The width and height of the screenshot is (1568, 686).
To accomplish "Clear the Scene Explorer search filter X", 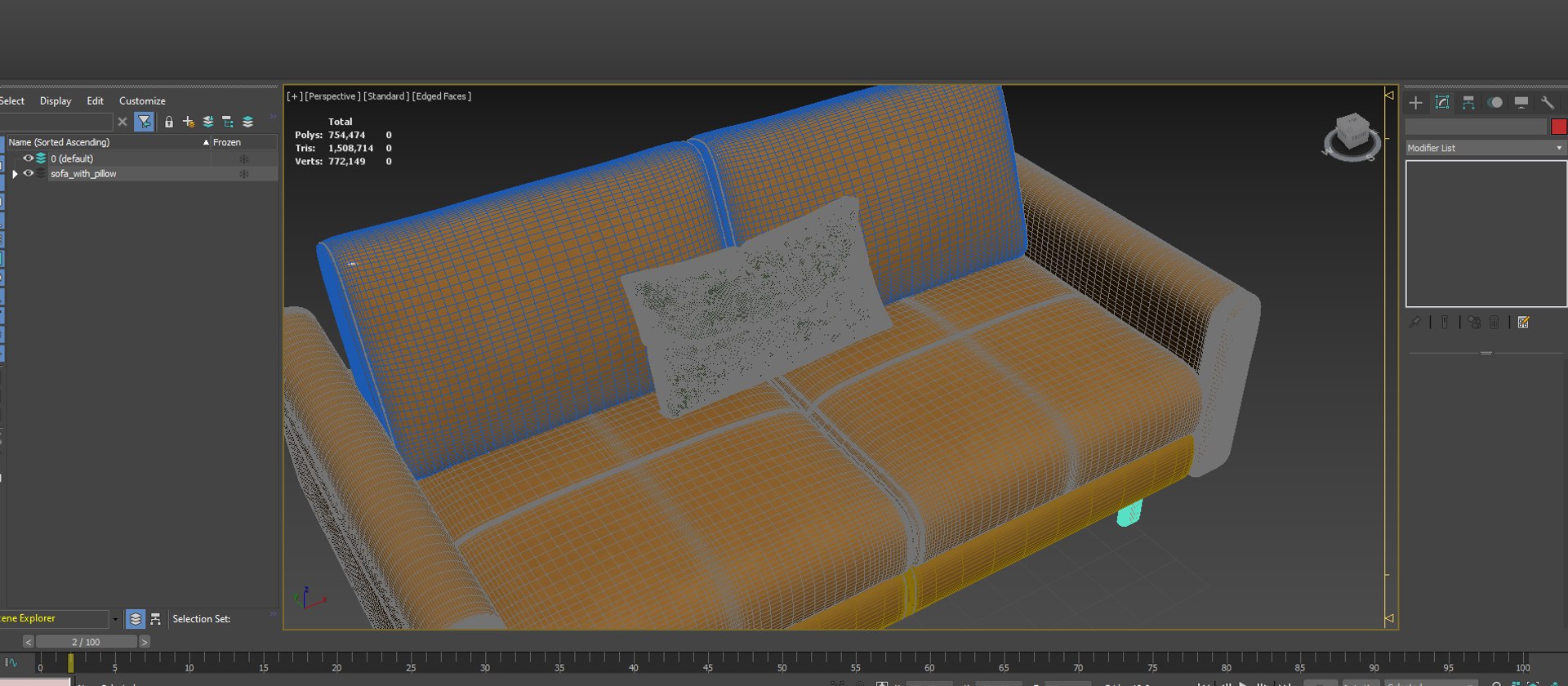I will tap(122, 122).
